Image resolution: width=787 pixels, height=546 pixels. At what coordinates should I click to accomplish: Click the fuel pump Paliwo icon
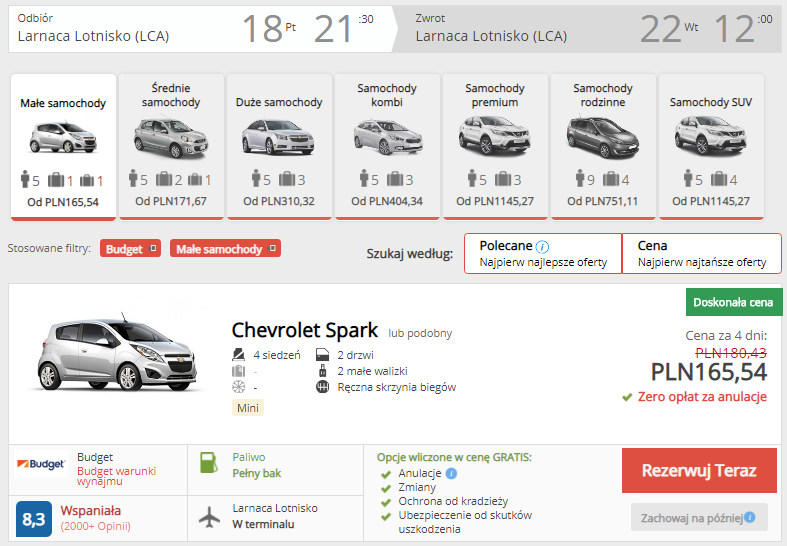208,463
